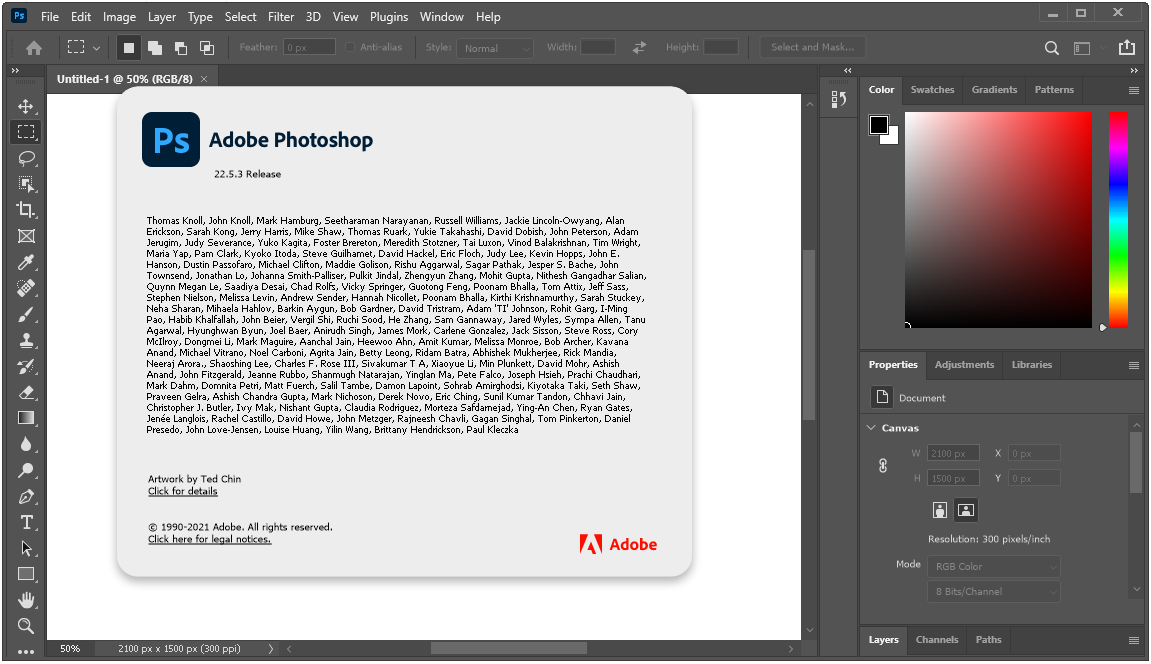Select the Eraser tool
The image size is (1151, 664).
point(26,392)
